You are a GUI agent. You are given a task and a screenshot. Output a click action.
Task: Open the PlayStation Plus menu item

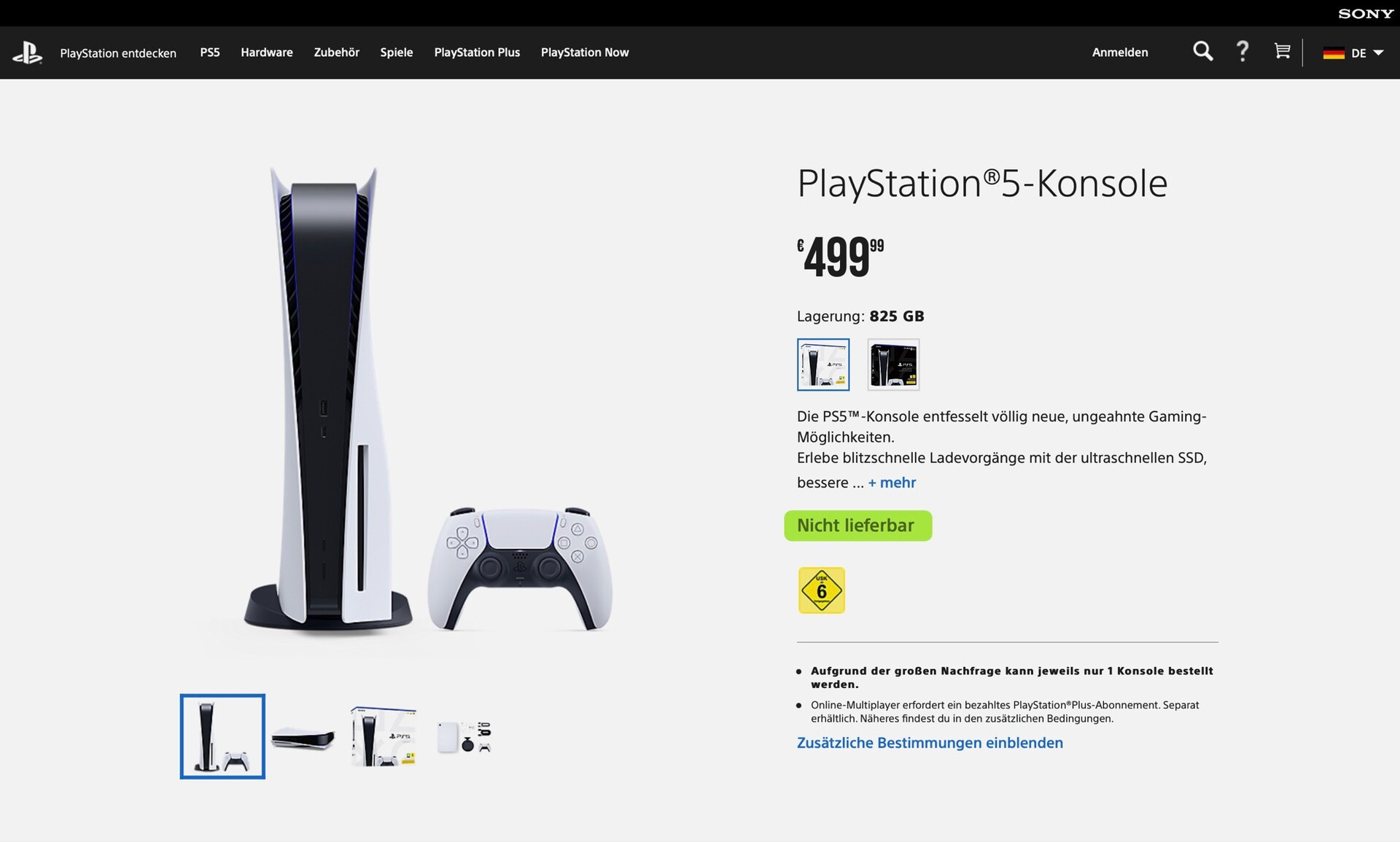point(477,52)
